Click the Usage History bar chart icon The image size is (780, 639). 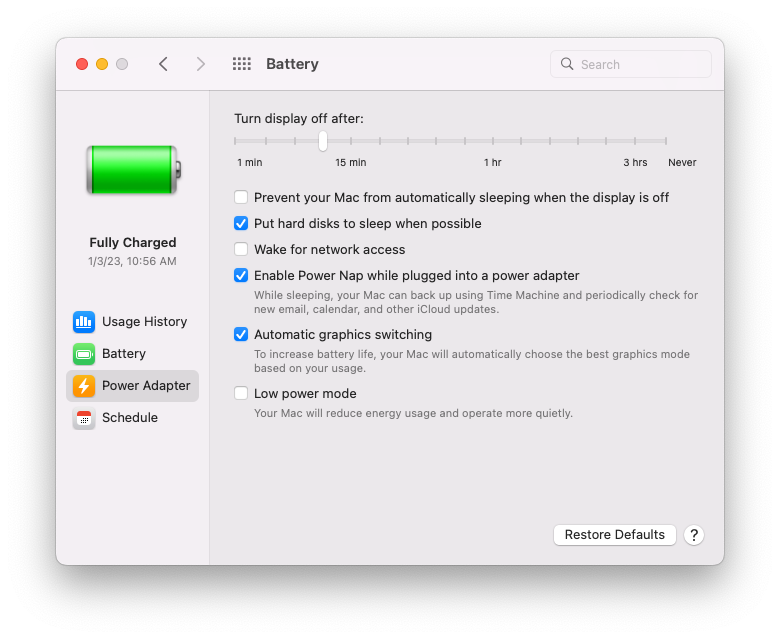pyautogui.click(x=84, y=322)
